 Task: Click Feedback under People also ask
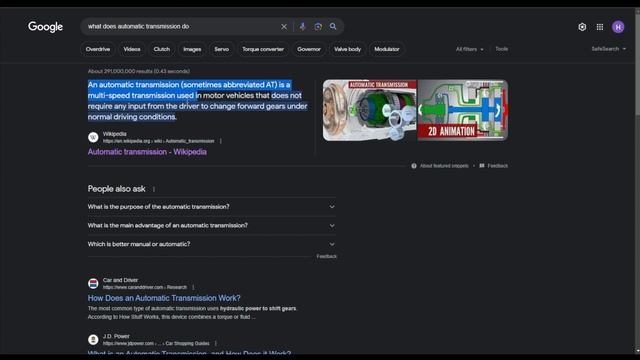(x=327, y=256)
